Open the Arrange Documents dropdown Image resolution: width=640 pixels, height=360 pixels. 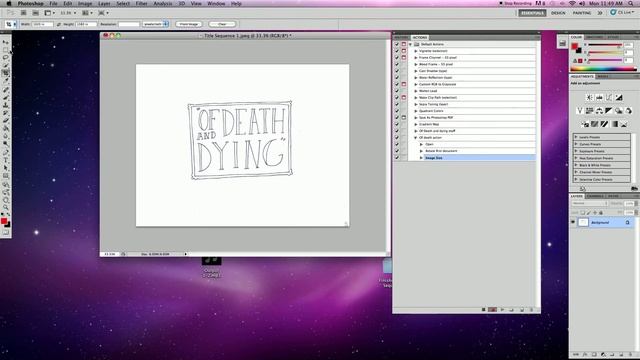point(87,13)
